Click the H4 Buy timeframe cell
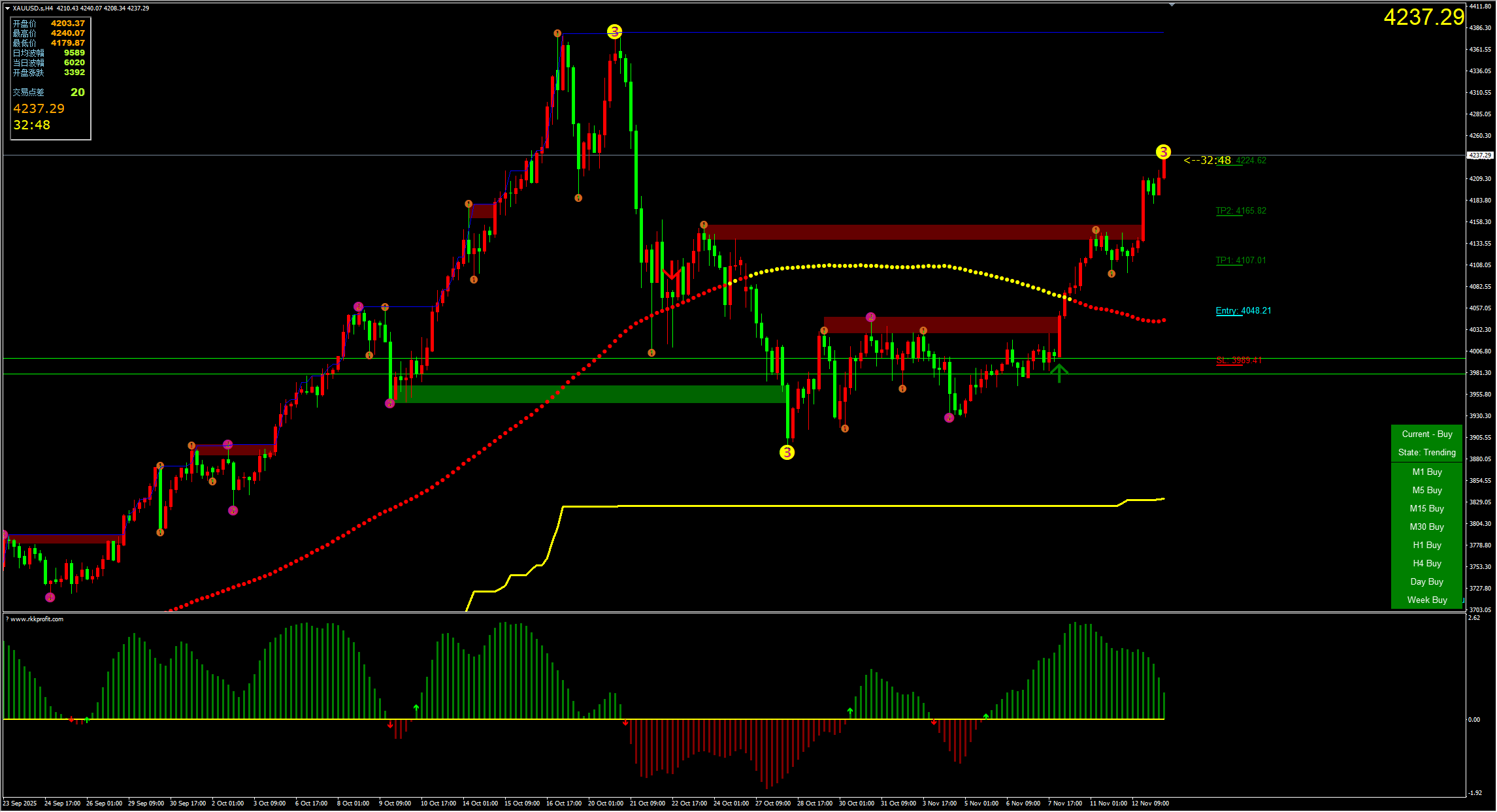The width and height of the screenshot is (1497, 812). [x=1426, y=563]
